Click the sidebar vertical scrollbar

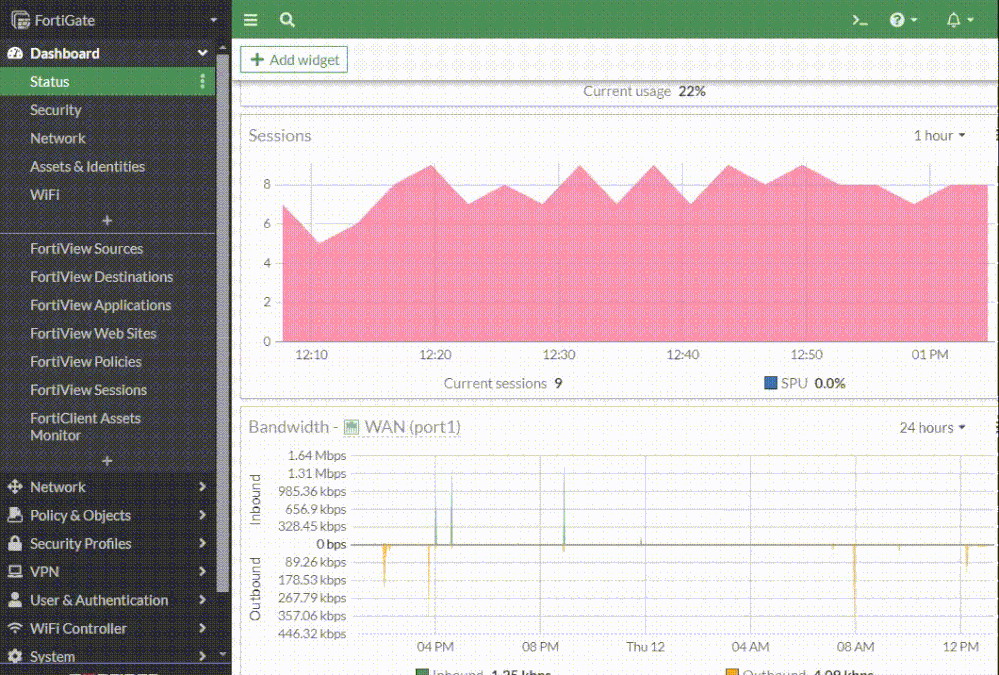pyautogui.click(x=222, y=323)
